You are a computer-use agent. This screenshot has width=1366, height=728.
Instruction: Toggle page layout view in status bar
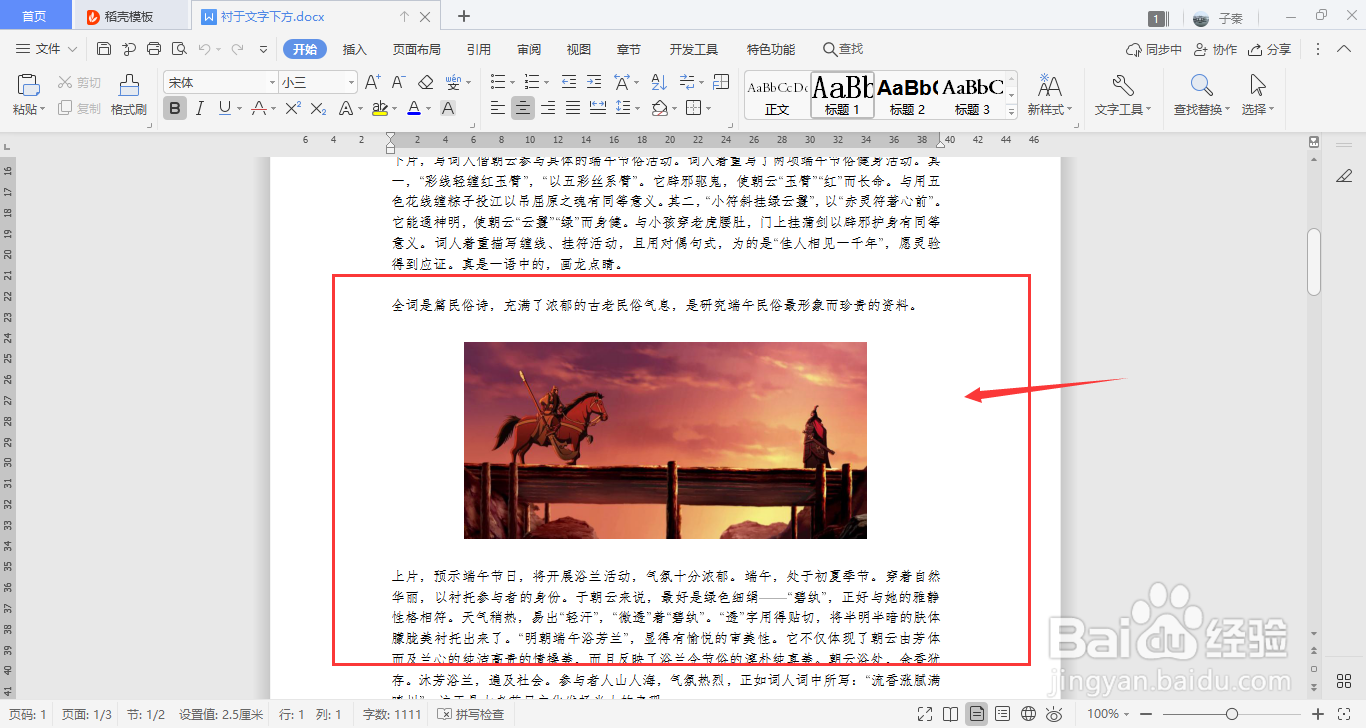(976, 714)
